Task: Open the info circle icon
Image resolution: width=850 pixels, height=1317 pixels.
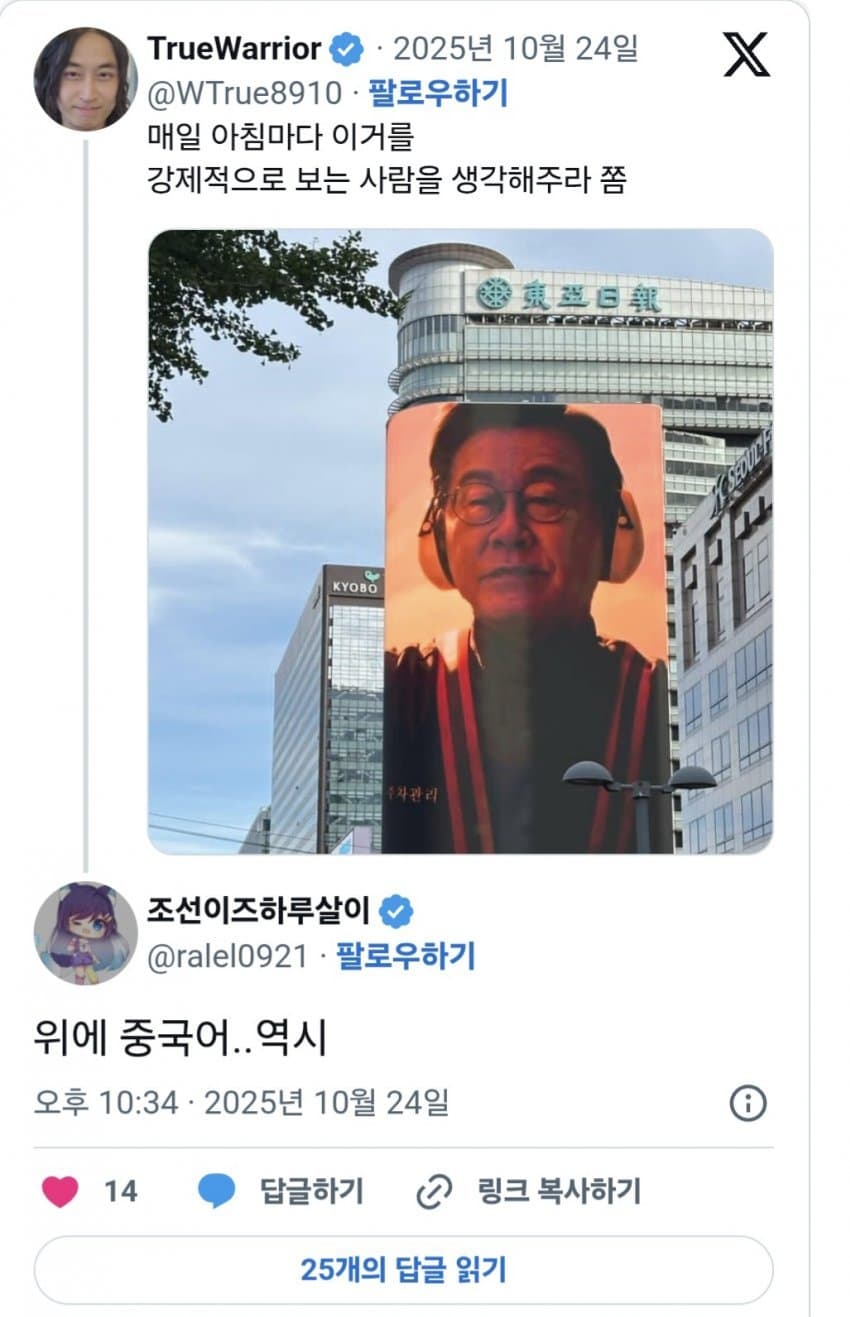Action: tap(748, 1104)
